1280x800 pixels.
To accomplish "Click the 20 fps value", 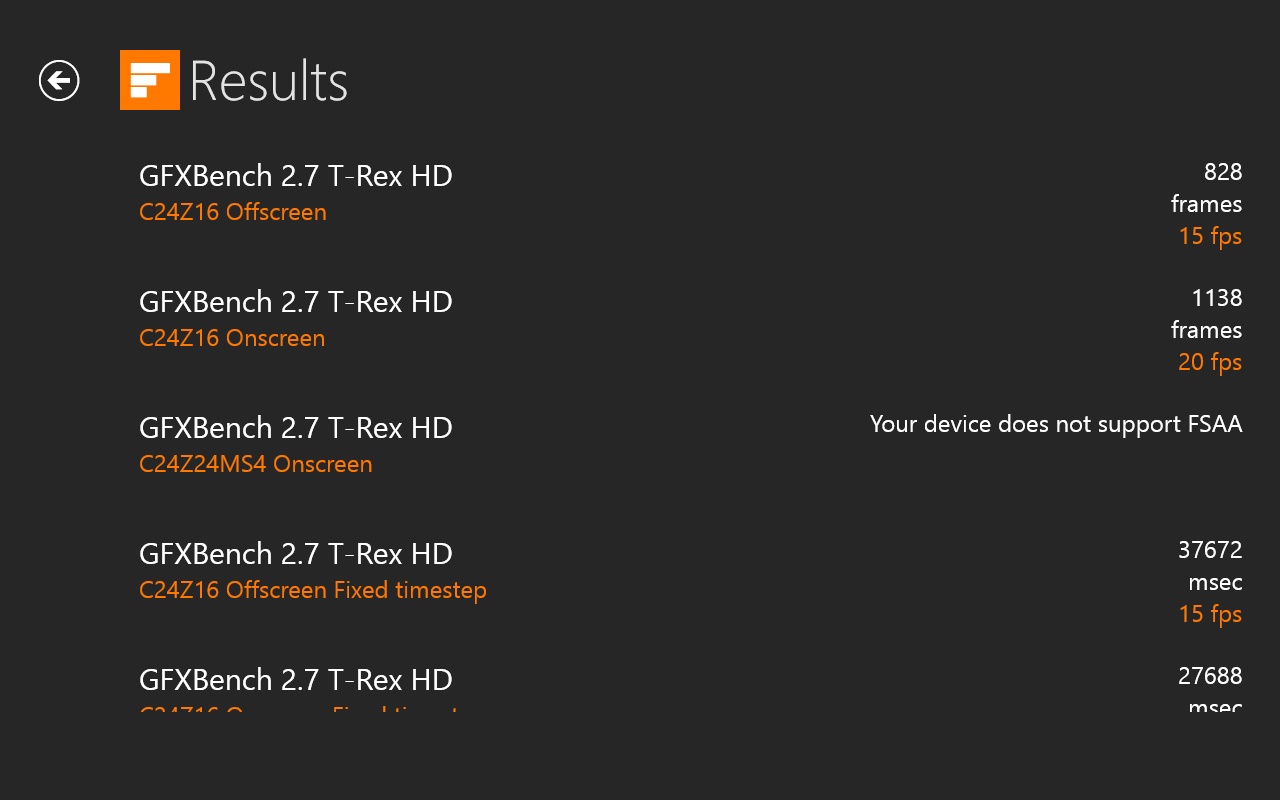I will [1210, 363].
